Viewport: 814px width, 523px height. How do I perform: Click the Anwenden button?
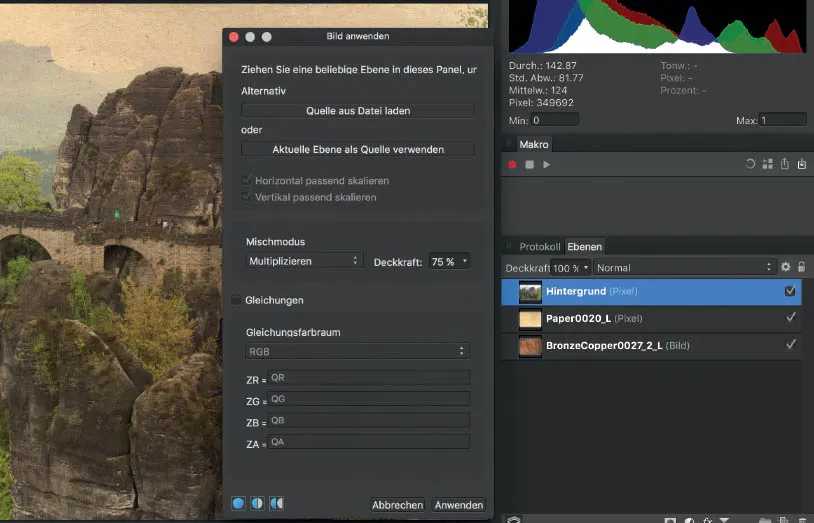459,505
